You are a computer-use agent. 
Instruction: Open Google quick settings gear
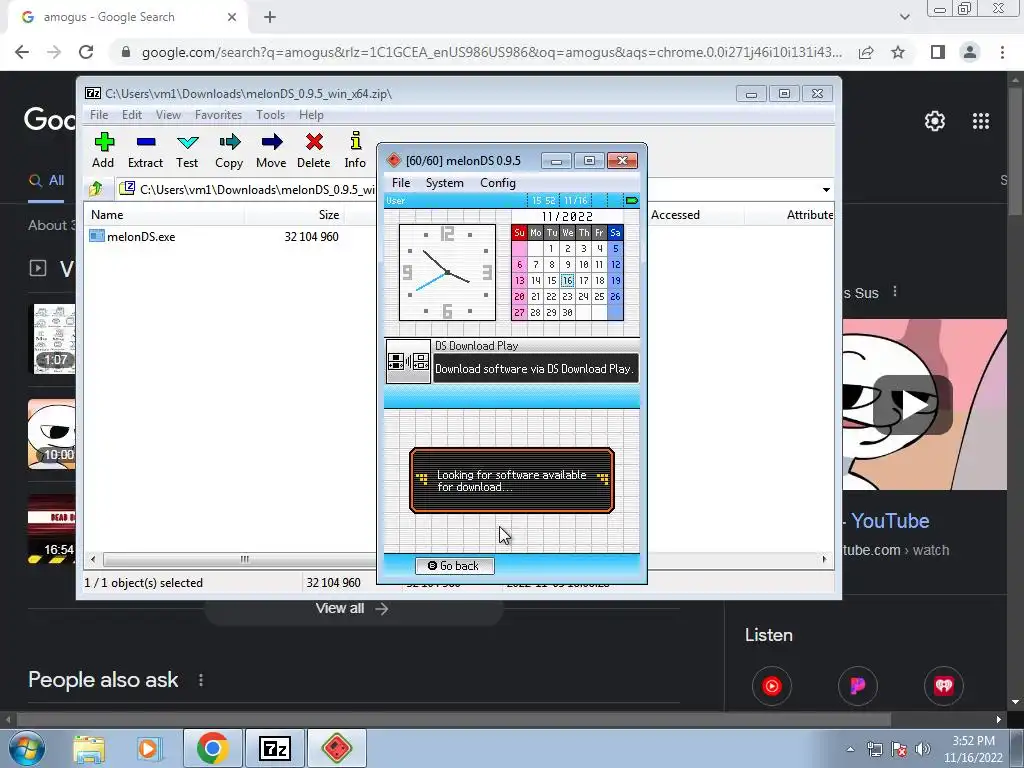pos(935,121)
